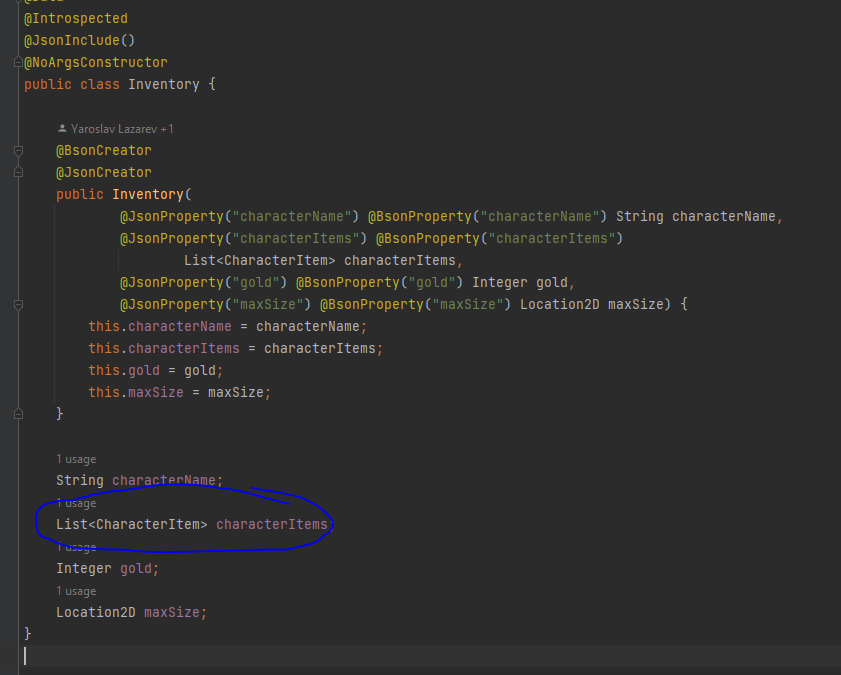
Task: Collapse fold marker beside @BsonCreator
Action: (18, 151)
